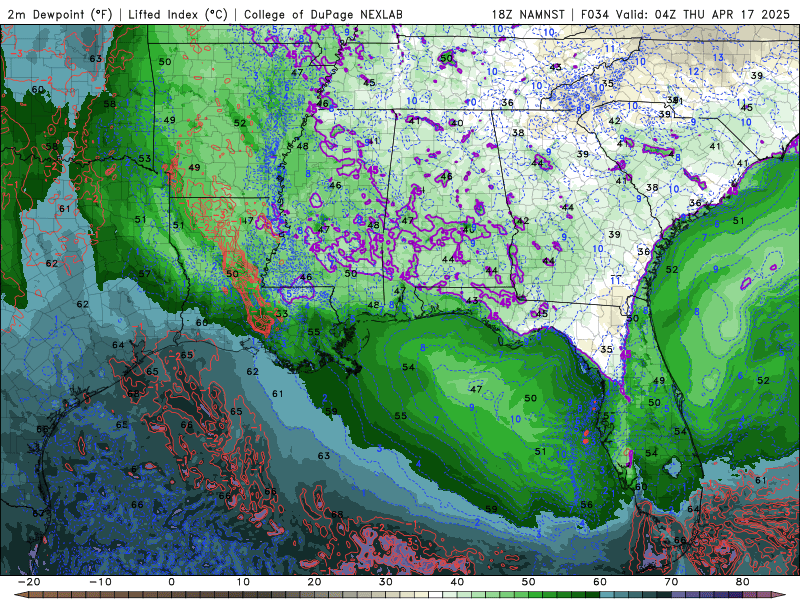Select the "04Z THU APR 17 2025" valid time
800x600 pixels.
click(x=722, y=14)
